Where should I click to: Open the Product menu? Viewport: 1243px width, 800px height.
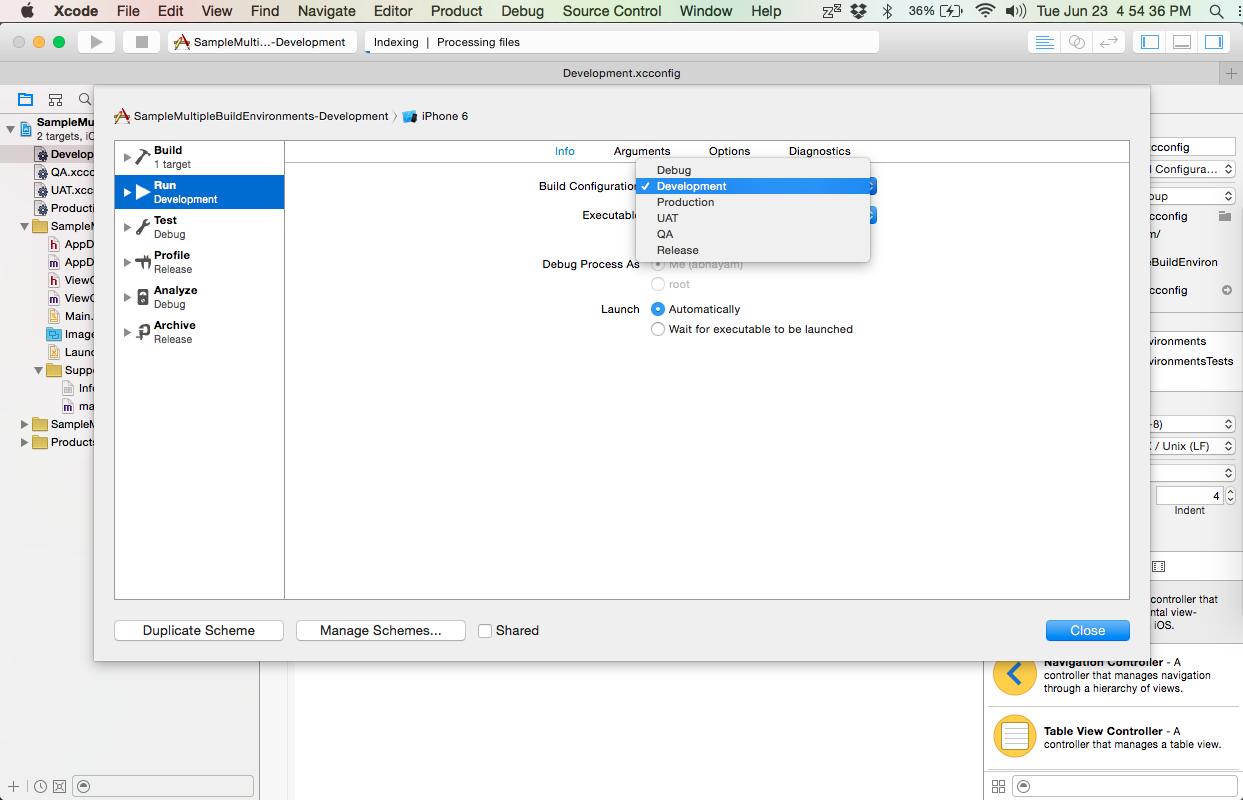click(x=457, y=11)
